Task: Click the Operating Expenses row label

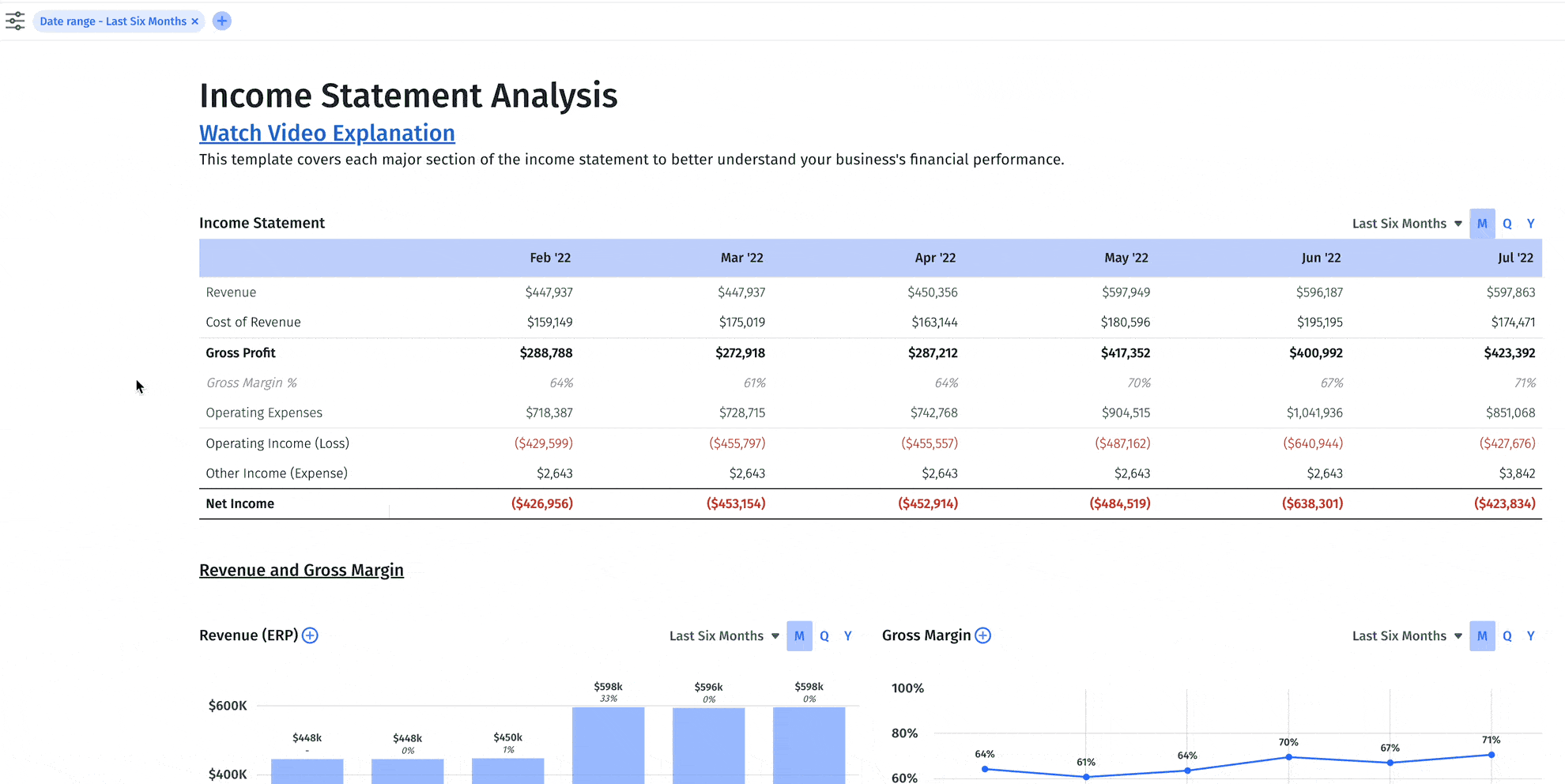Action: click(x=264, y=413)
